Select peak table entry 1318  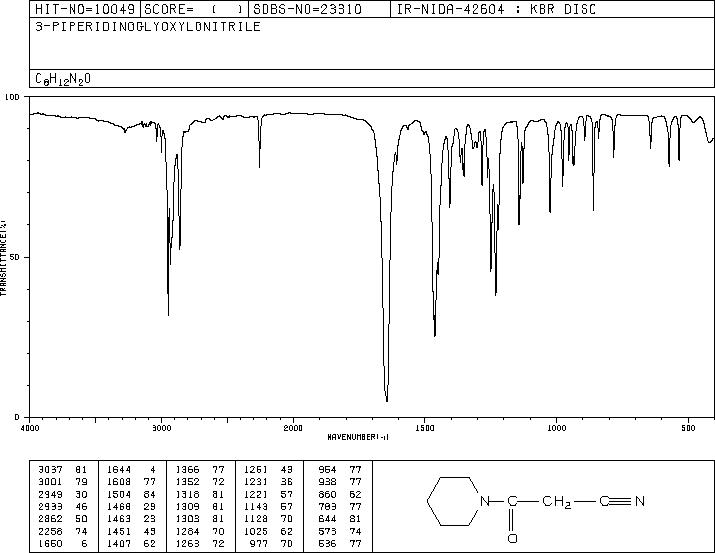pyautogui.click(x=200, y=494)
